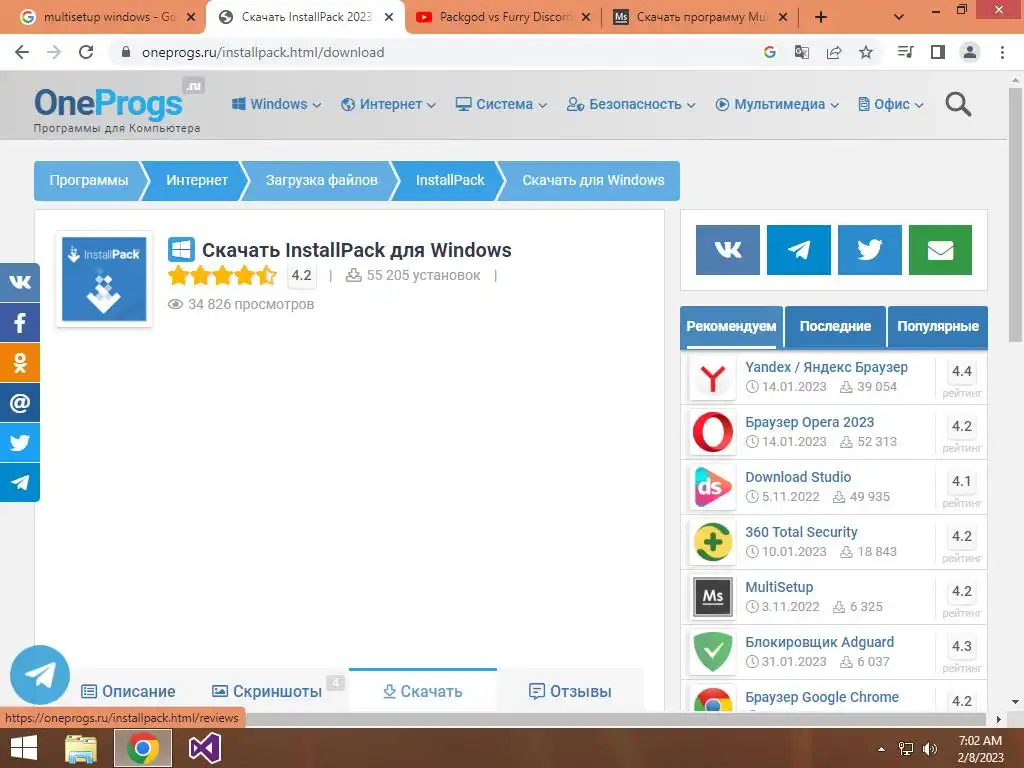Open the Отзывы tab

(570, 691)
